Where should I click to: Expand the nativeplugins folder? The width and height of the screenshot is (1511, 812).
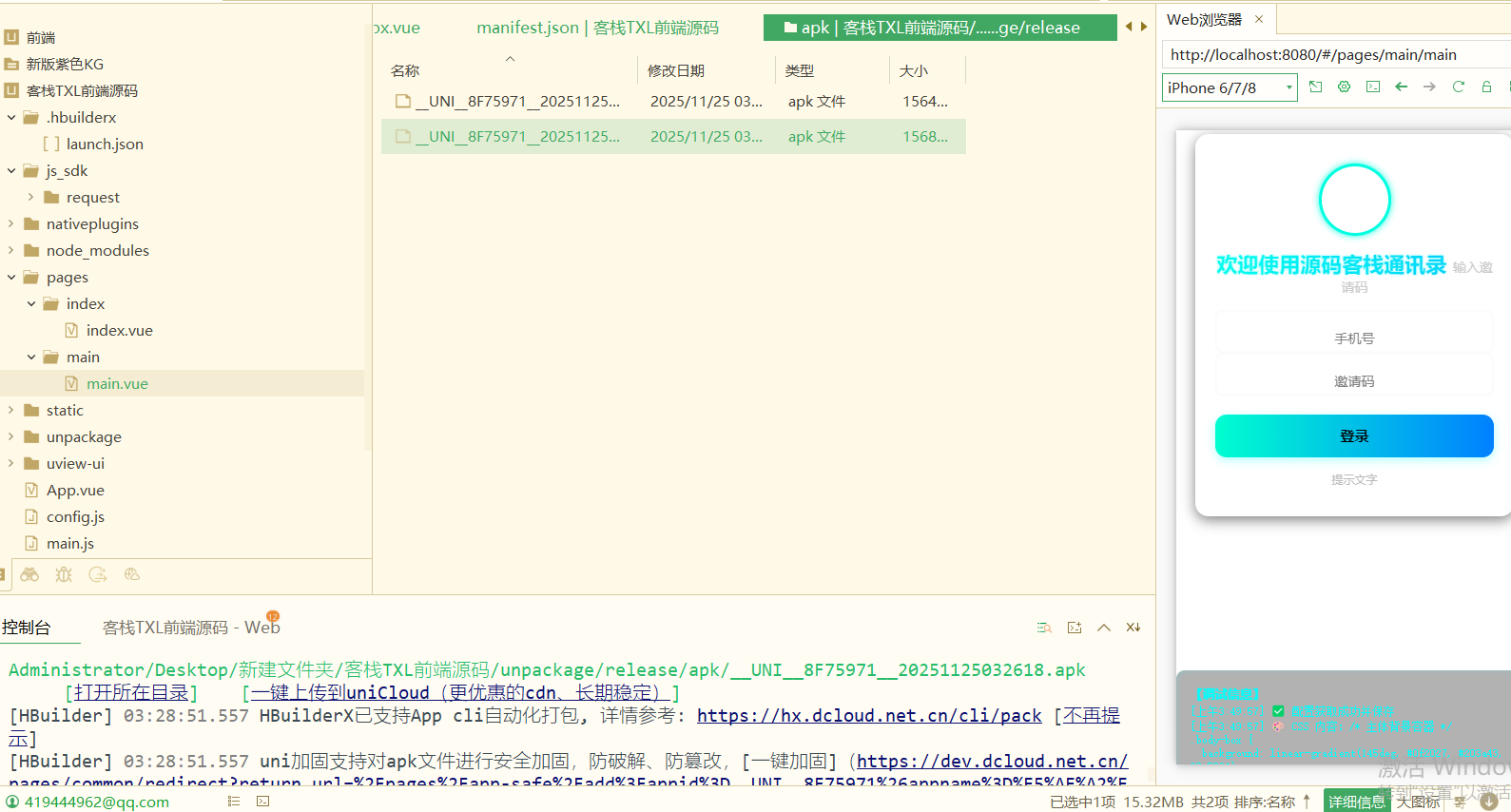(x=10, y=223)
